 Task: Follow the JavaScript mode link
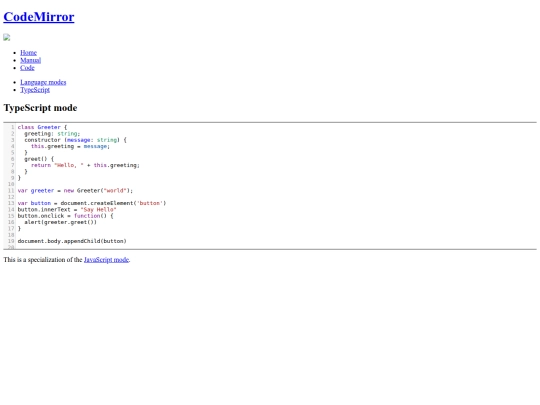(106, 260)
